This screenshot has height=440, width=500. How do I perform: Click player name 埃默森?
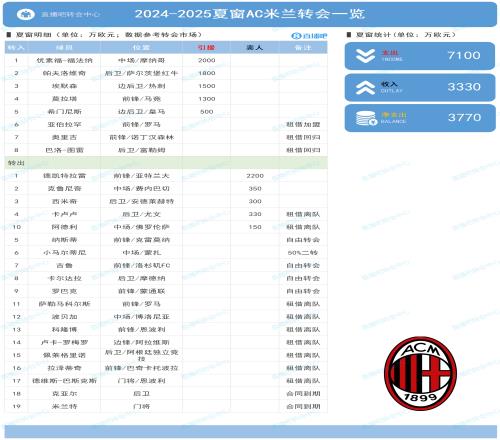[64, 86]
